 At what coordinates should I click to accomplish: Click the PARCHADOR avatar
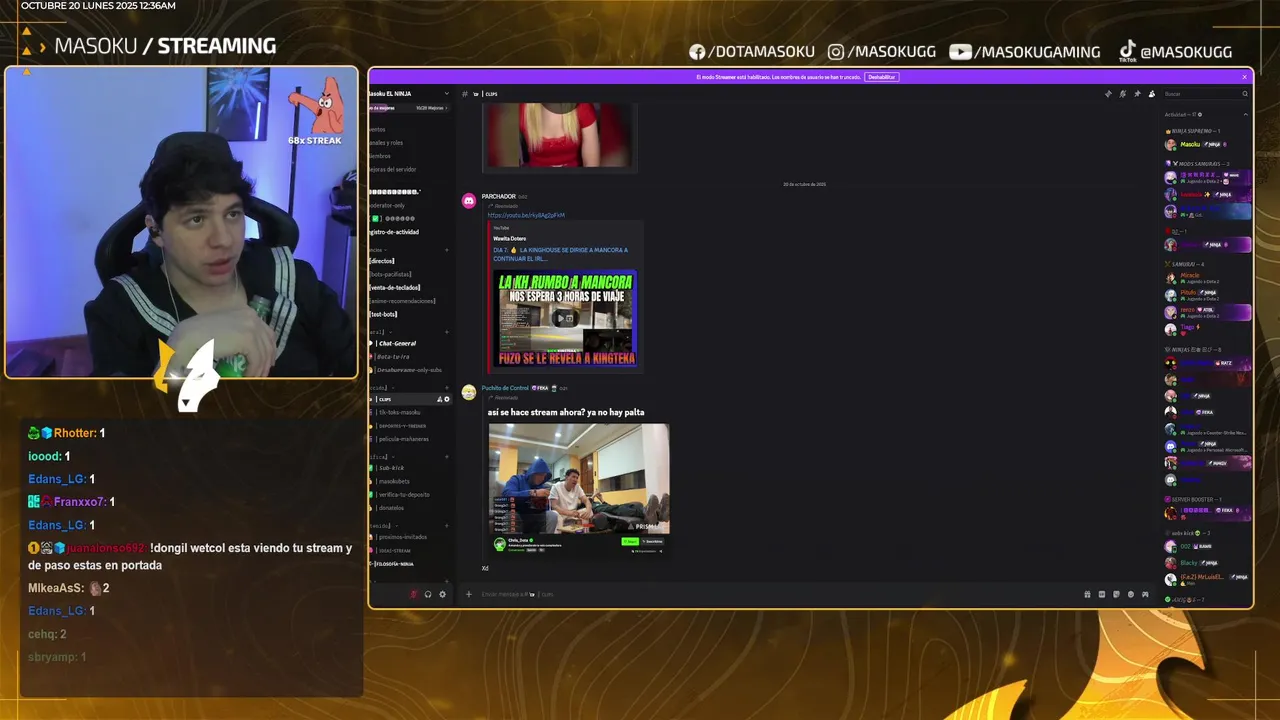(x=469, y=201)
